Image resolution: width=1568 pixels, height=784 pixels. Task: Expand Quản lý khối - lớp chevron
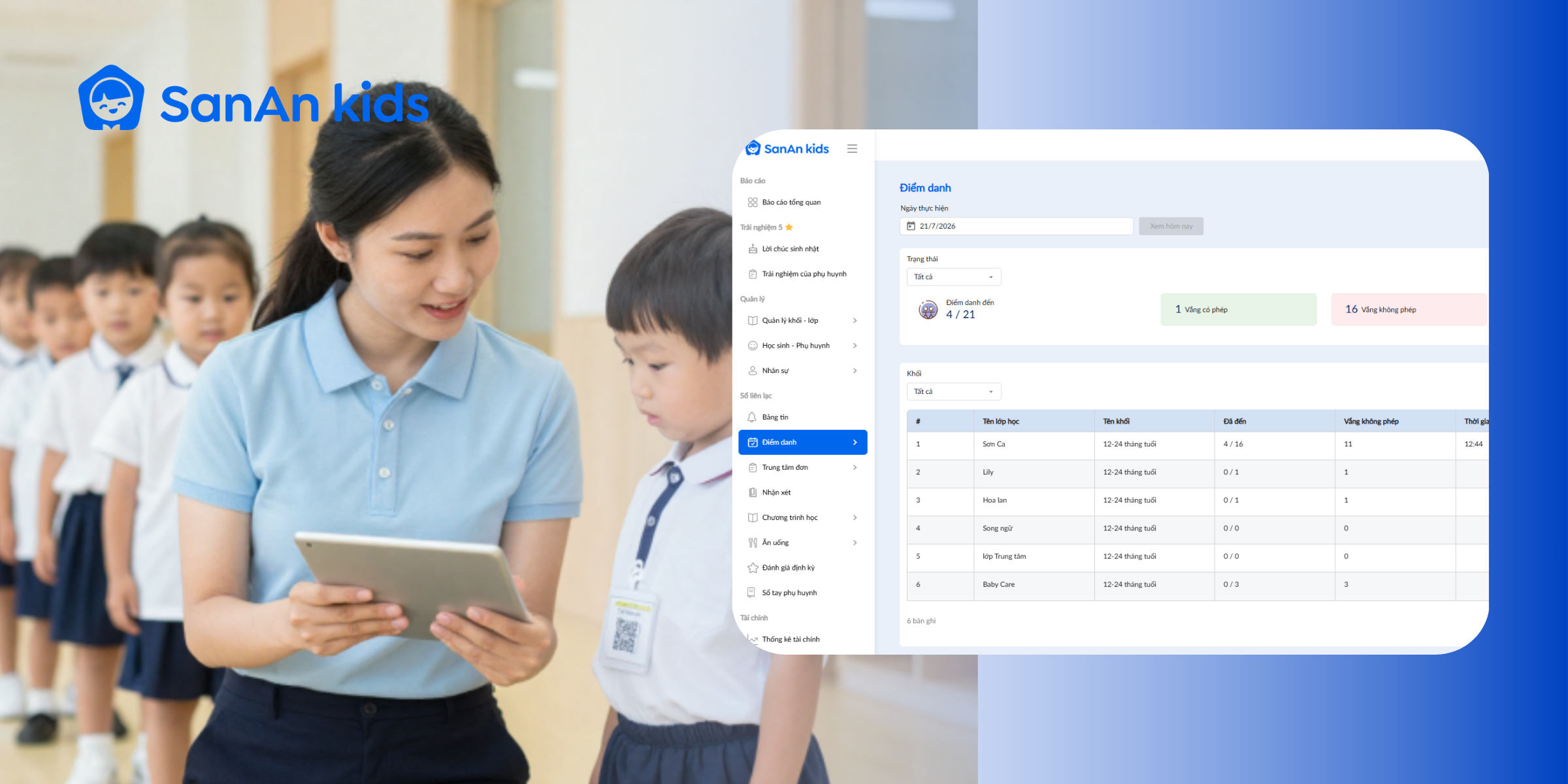coord(855,321)
